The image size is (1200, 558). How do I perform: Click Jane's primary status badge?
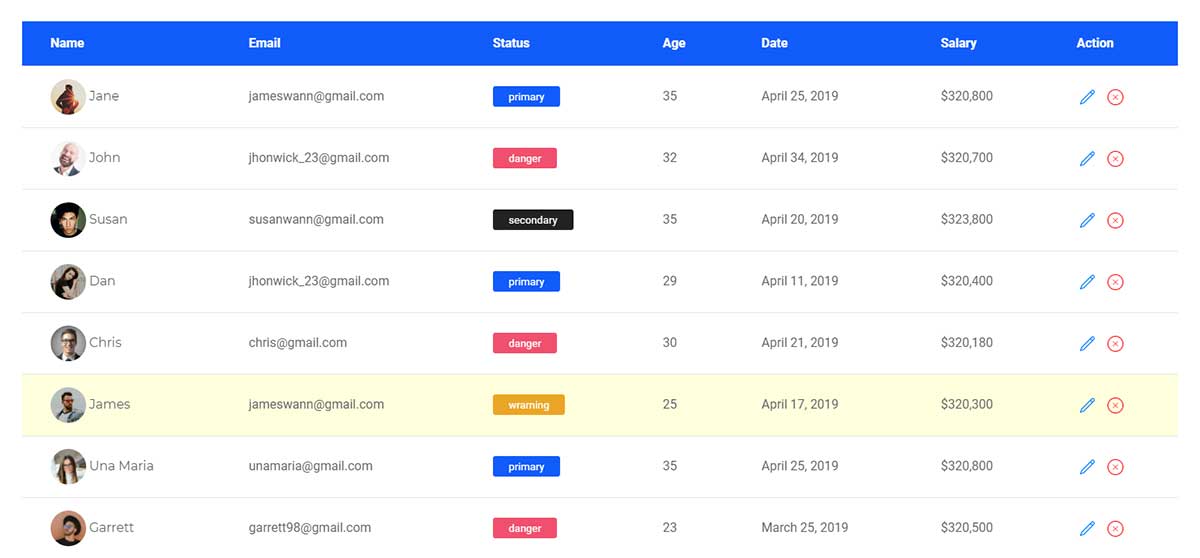(526, 97)
